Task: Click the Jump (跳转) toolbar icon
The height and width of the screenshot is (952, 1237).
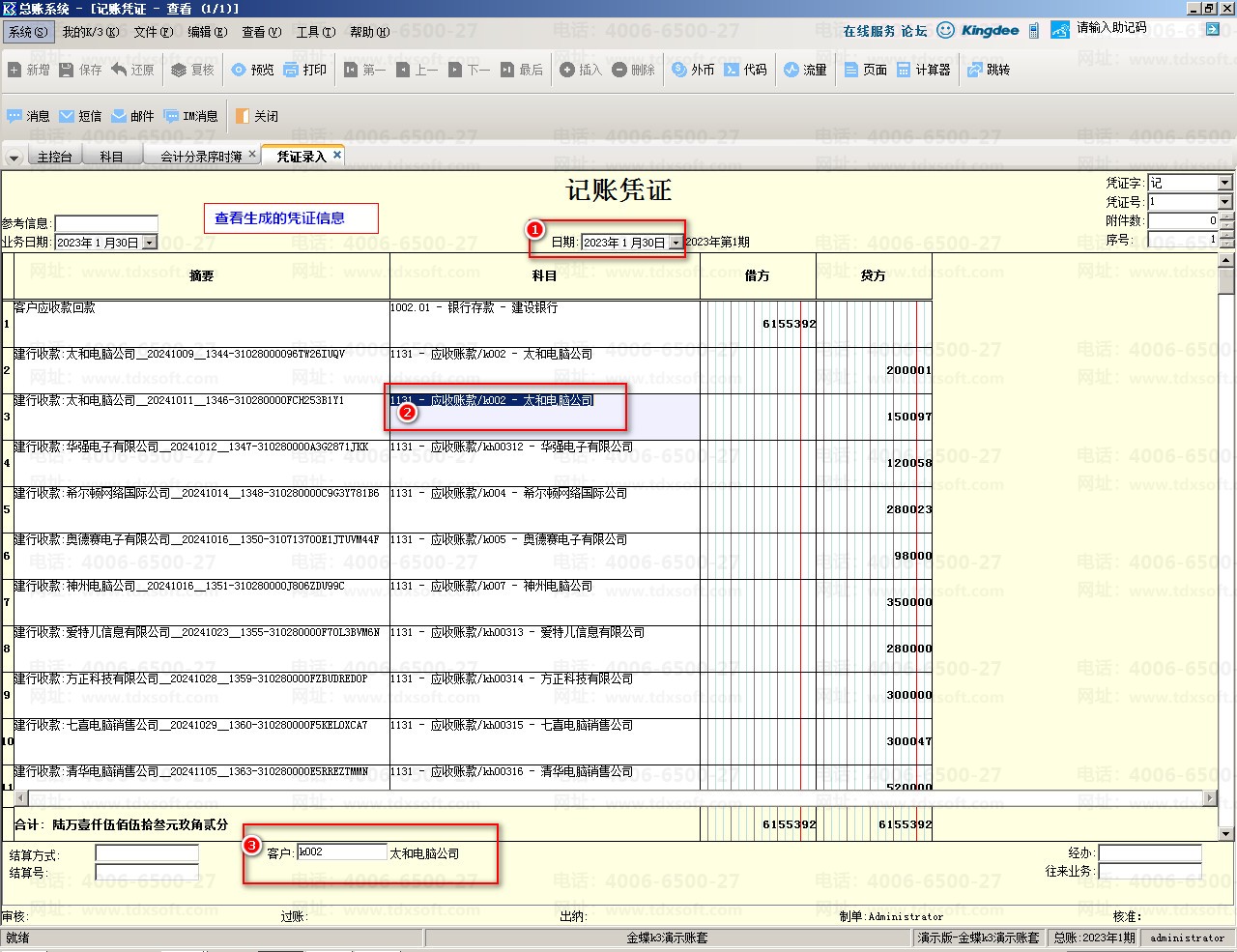Action: [975, 70]
